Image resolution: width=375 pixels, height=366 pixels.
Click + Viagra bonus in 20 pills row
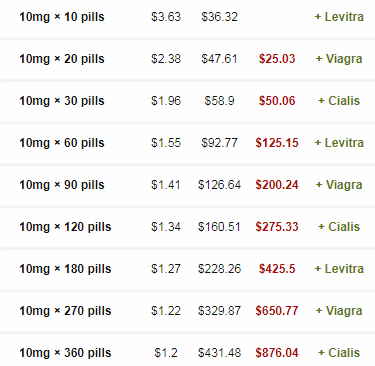coord(339,59)
